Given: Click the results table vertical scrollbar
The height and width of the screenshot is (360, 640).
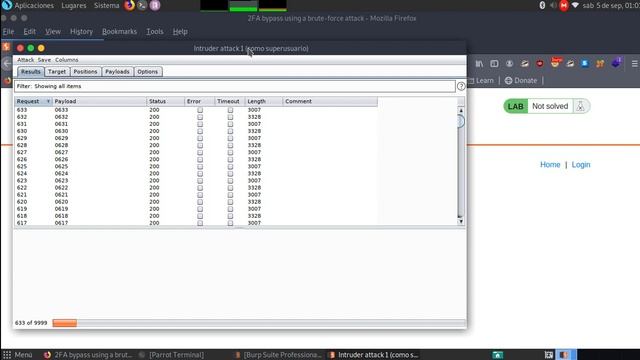Looking at the screenshot, I should pyautogui.click(x=461, y=166).
